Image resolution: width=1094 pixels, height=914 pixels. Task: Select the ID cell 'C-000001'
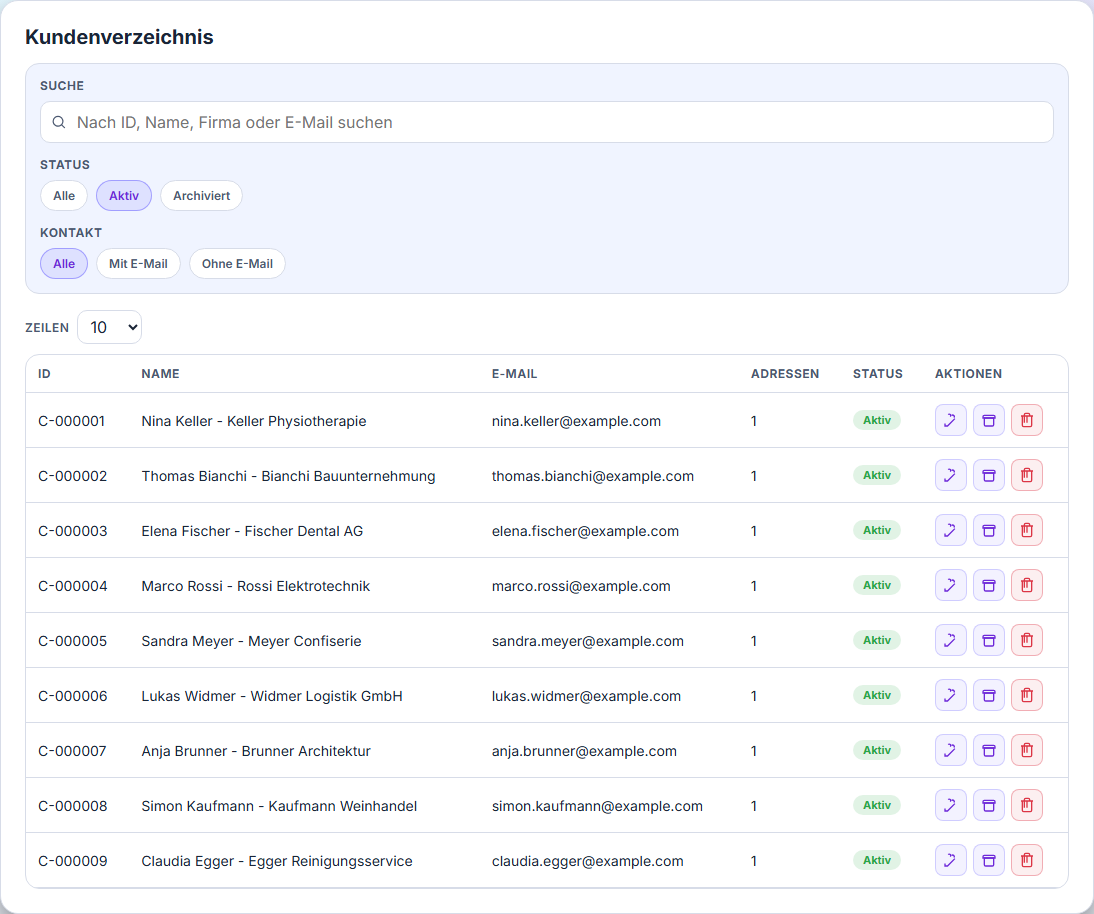72,421
